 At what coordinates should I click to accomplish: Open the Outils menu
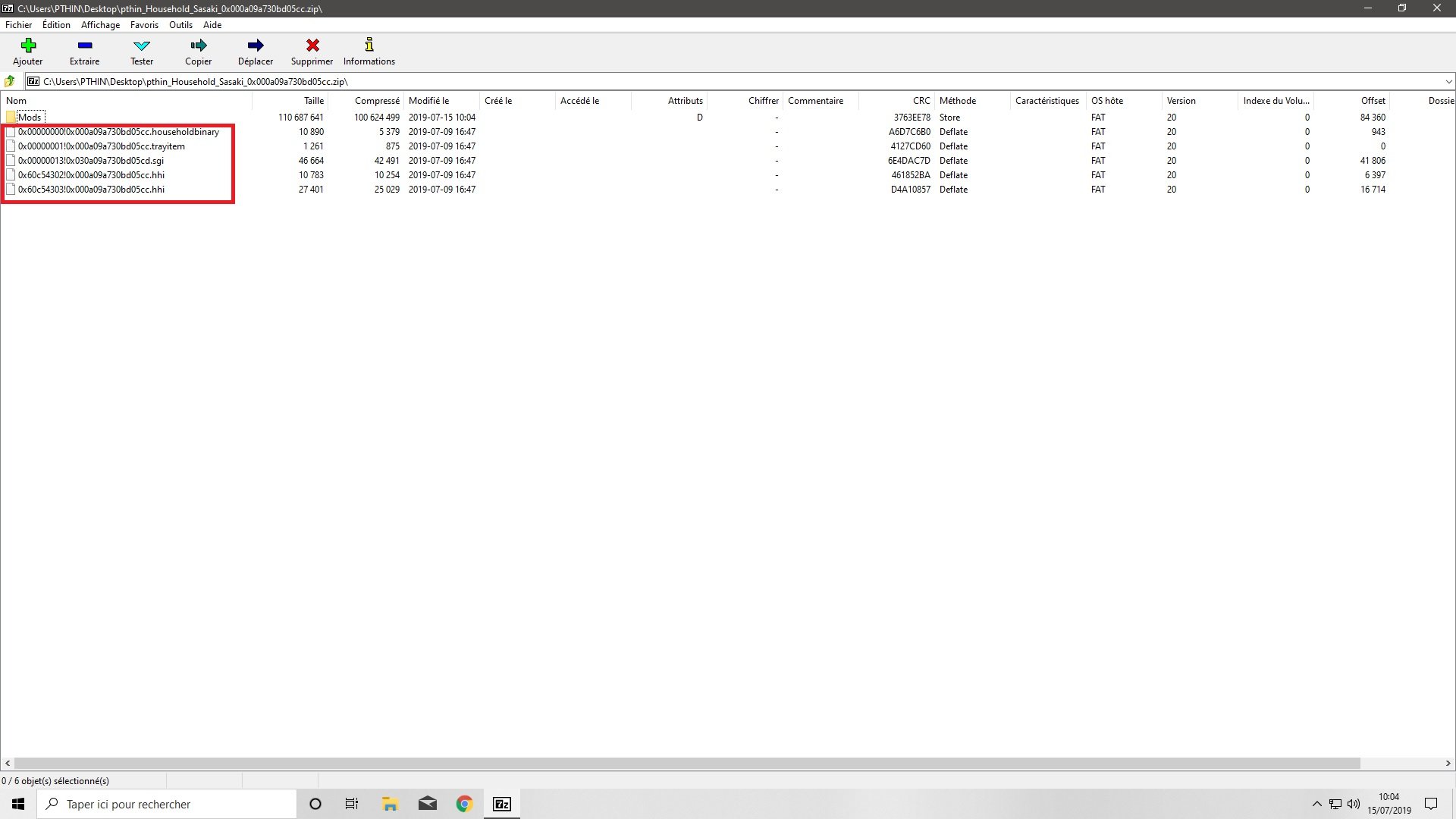coord(180,25)
